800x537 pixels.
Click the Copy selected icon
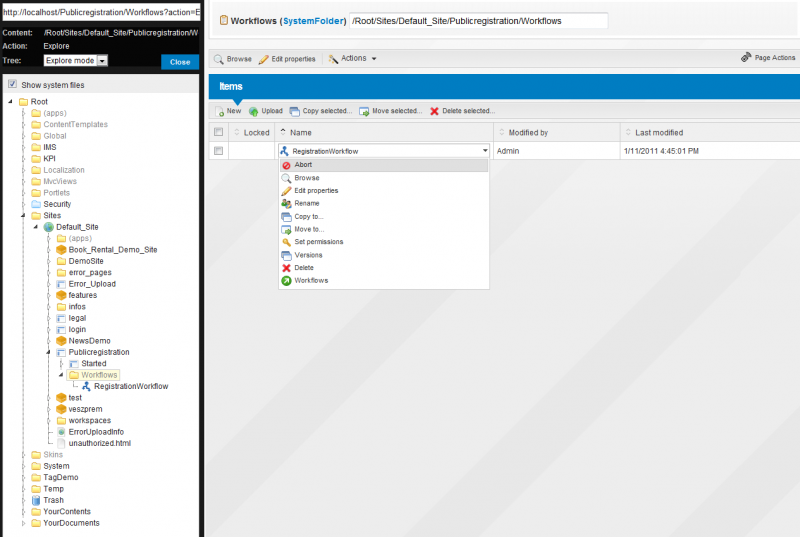pyautogui.click(x=294, y=111)
